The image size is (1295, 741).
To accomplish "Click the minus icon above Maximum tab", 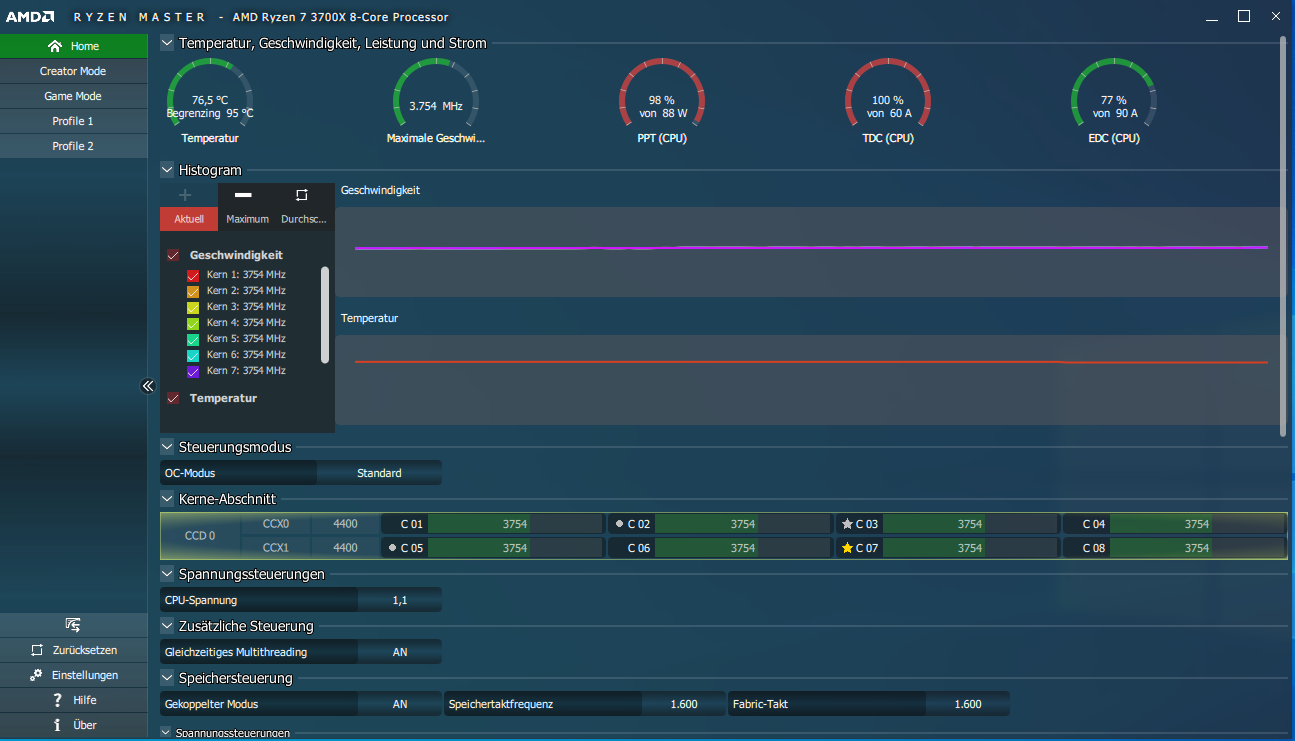I will click(x=243, y=195).
